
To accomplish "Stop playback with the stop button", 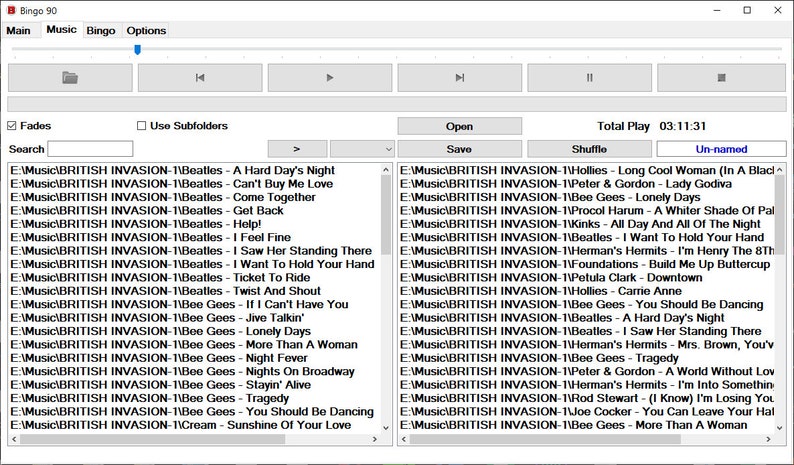I will (x=722, y=78).
